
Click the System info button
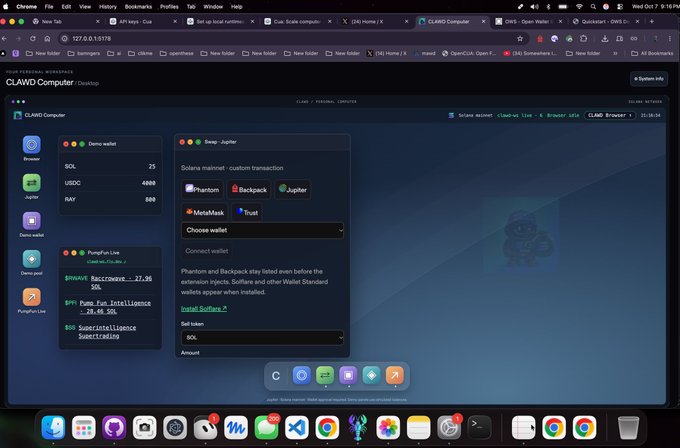click(x=649, y=79)
